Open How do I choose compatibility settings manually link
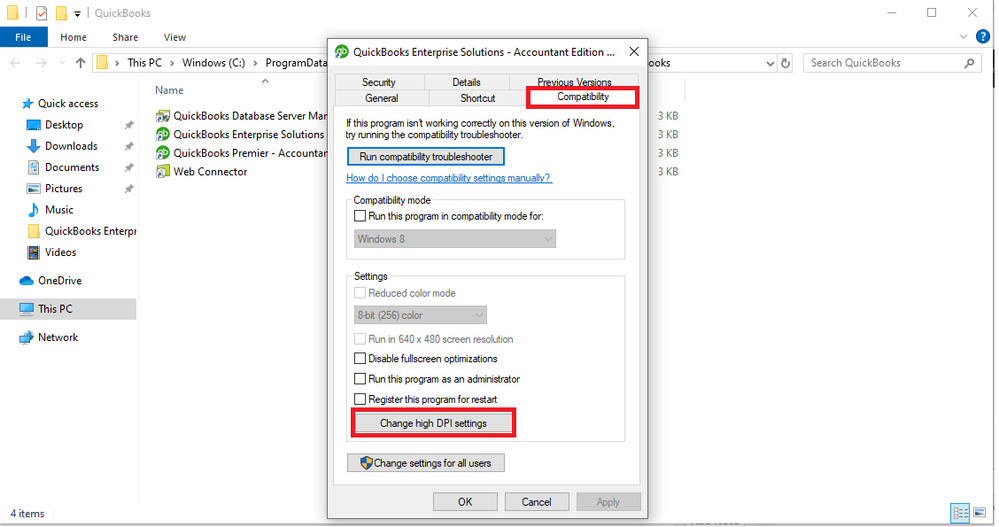 [449, 178]
